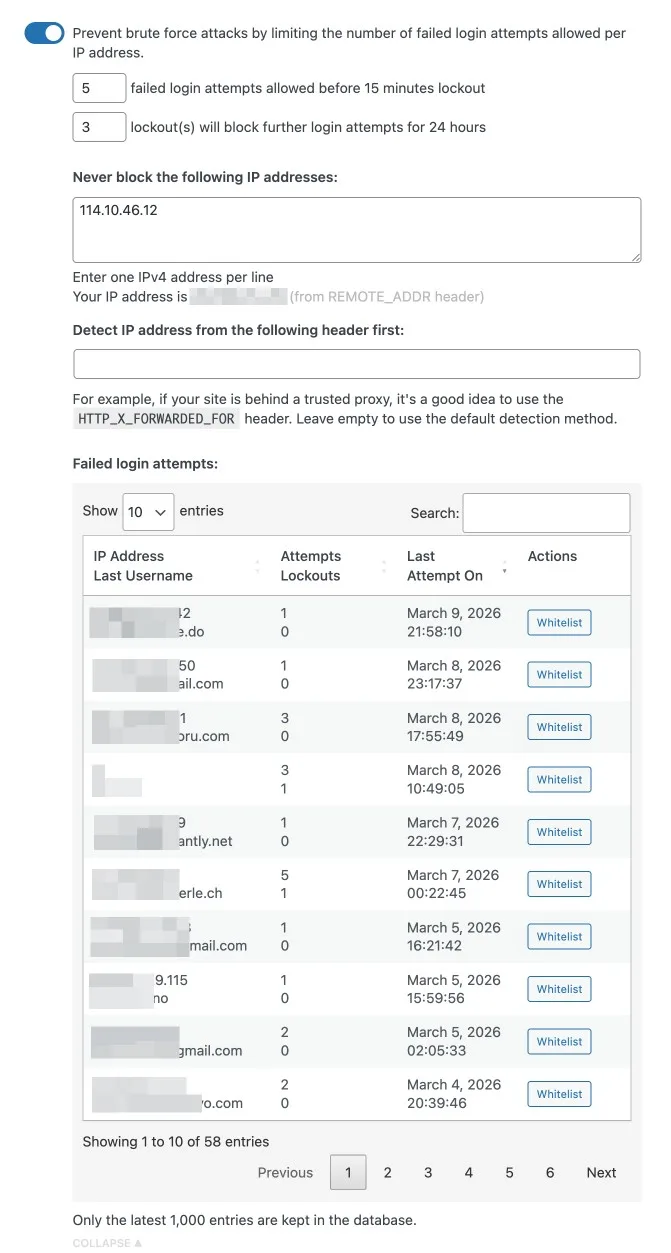Toggle brute force attack prevention switch
Image resolution: width=671 pixels, height=1253 pixels.
coord(44,34)
